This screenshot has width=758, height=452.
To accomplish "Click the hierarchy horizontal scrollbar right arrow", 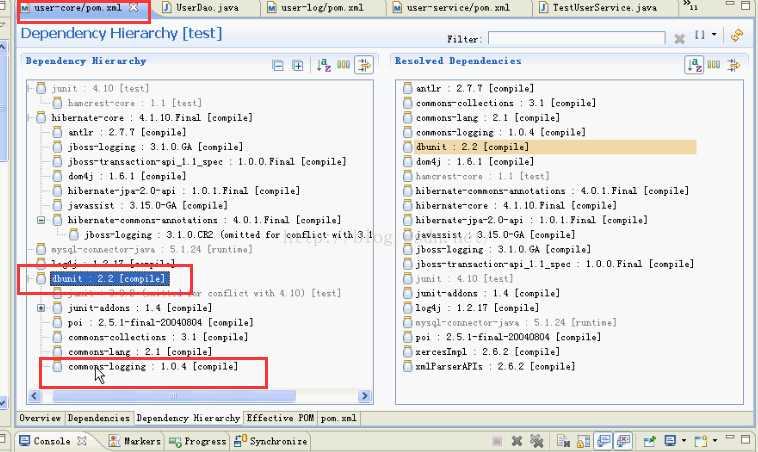I will 365,396.
